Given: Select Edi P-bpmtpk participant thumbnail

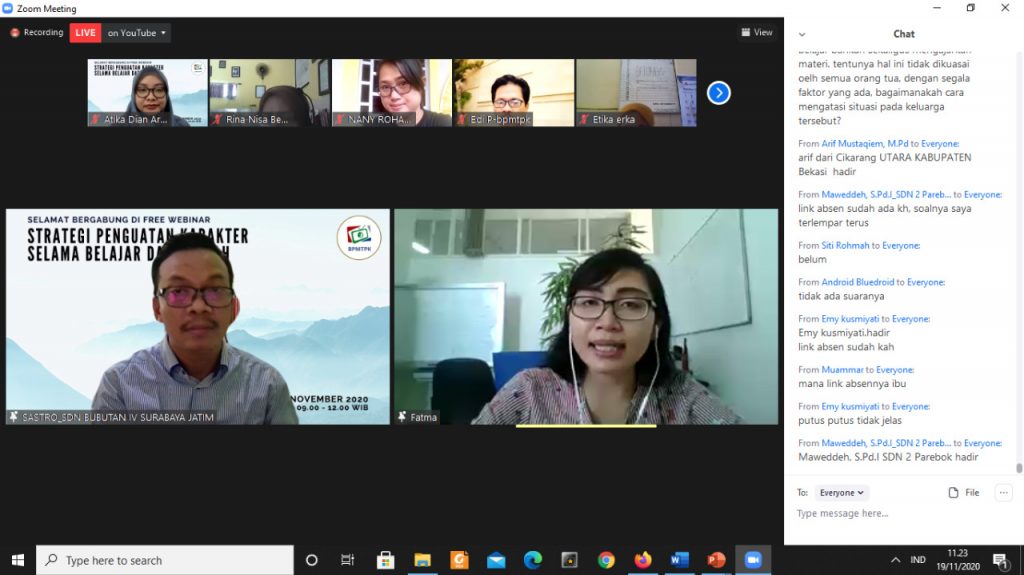Looking at the screenshot, I should 514,93.
